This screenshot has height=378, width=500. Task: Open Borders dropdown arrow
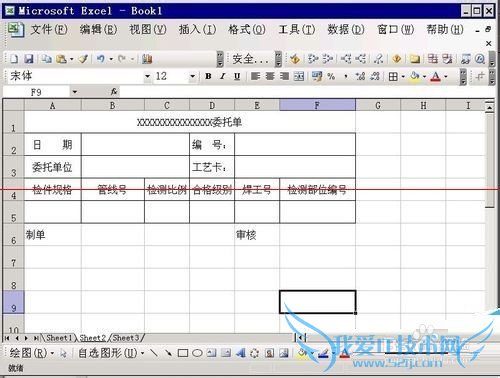point(403,77)
